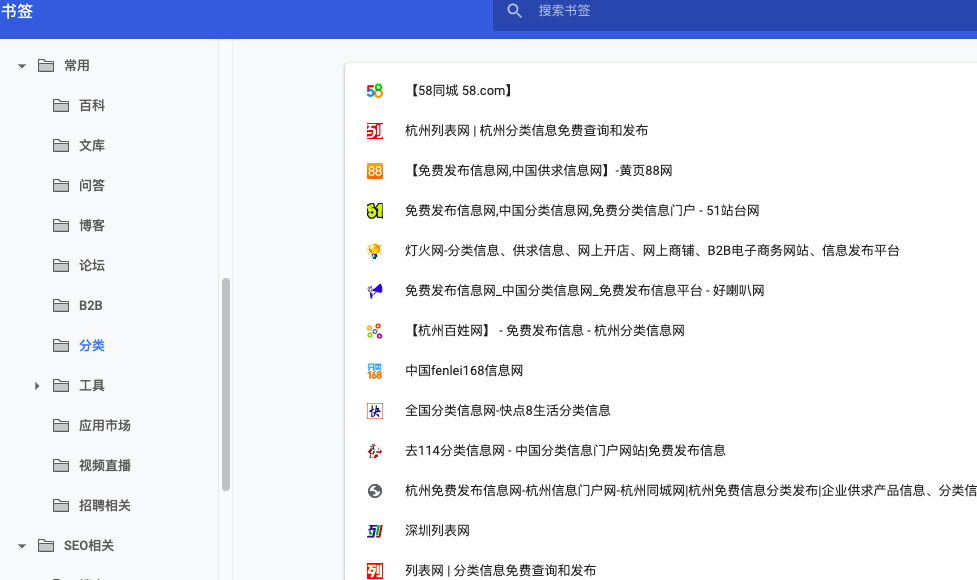
Task: Open the 深圳列表网 bookmark
Action: click(437, 531)
